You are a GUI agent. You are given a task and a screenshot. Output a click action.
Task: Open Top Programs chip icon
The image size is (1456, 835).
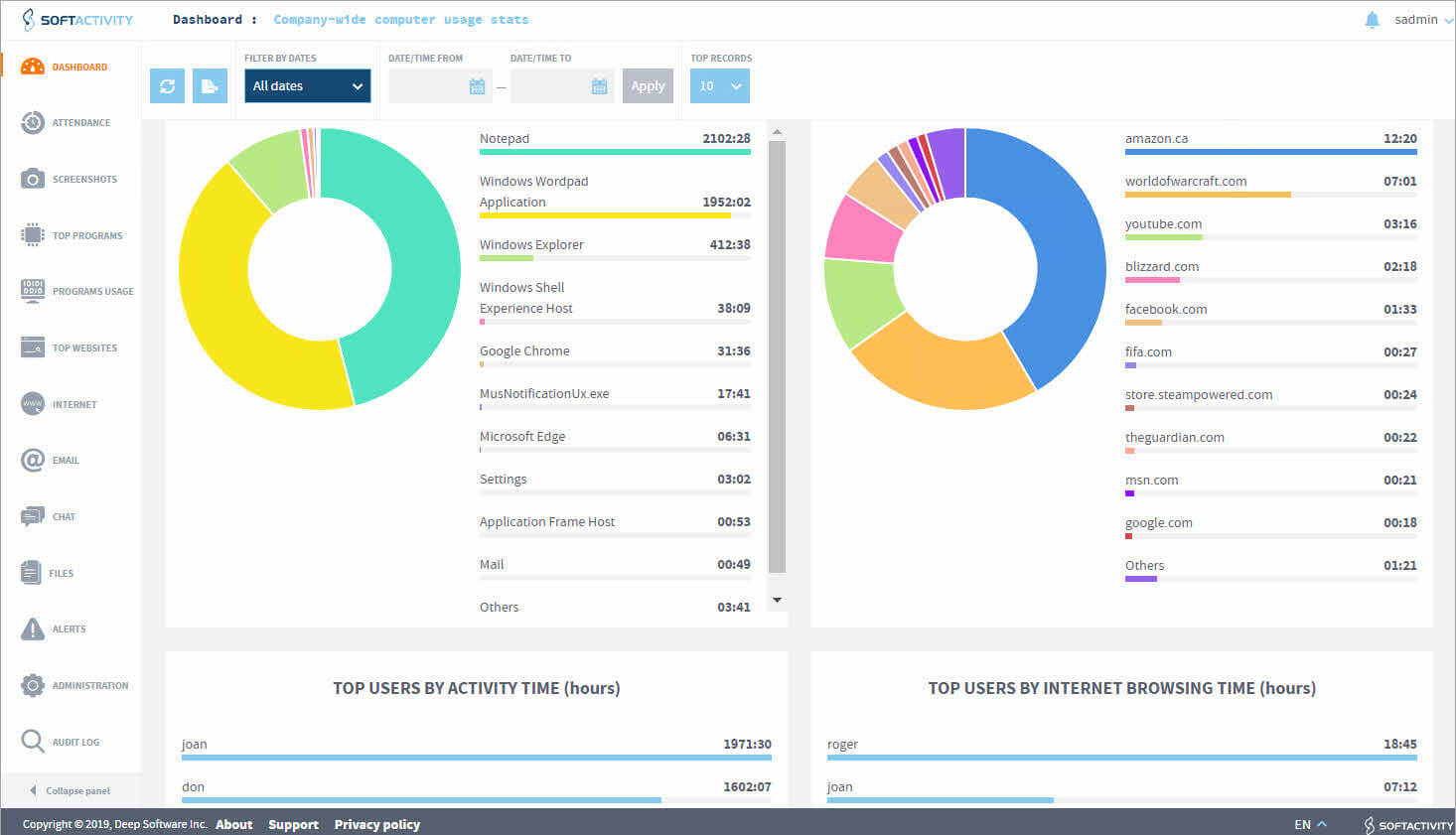click(33, 235)
